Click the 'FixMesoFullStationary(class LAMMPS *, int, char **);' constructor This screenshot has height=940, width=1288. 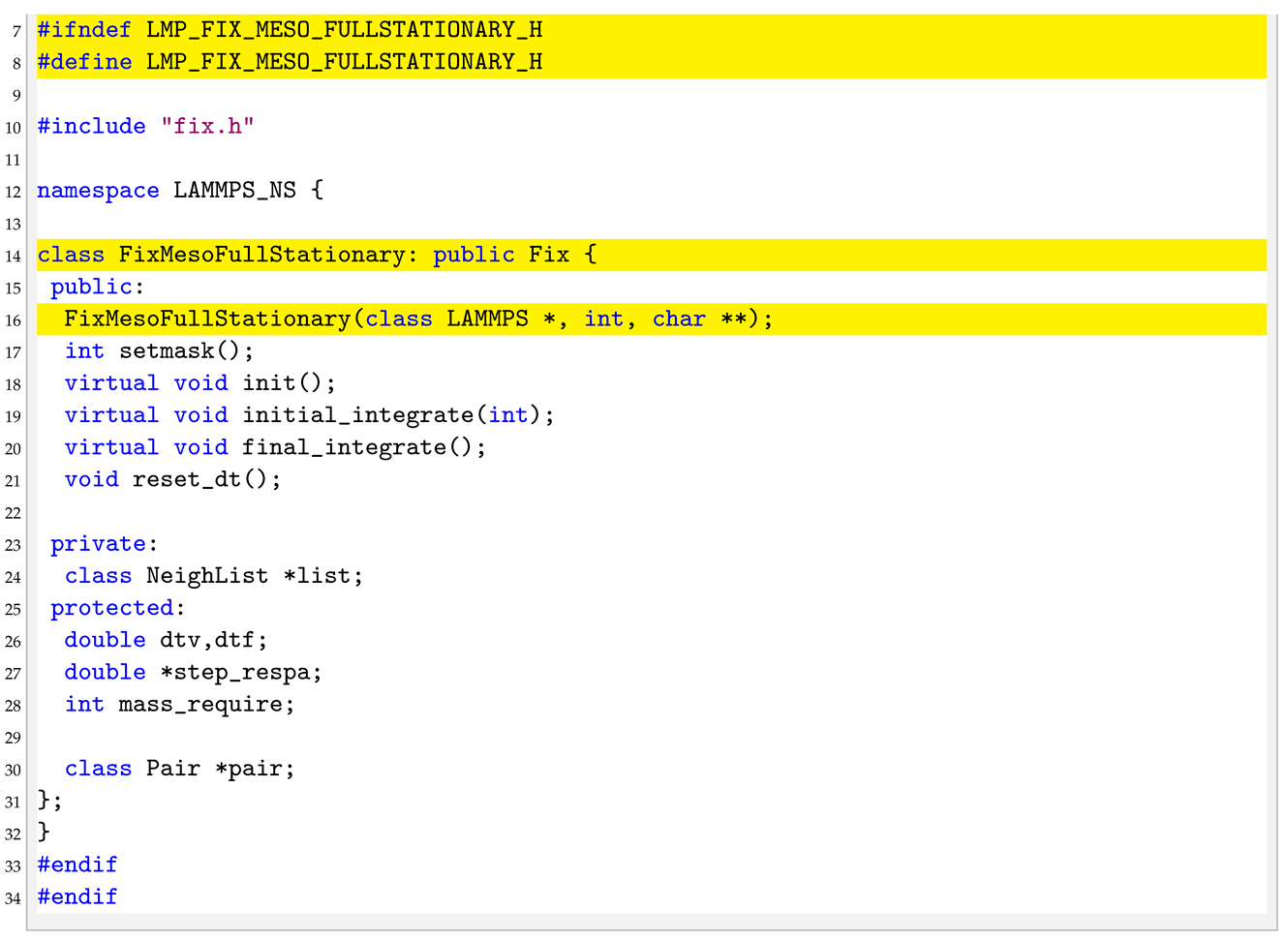tap(418, 318)
